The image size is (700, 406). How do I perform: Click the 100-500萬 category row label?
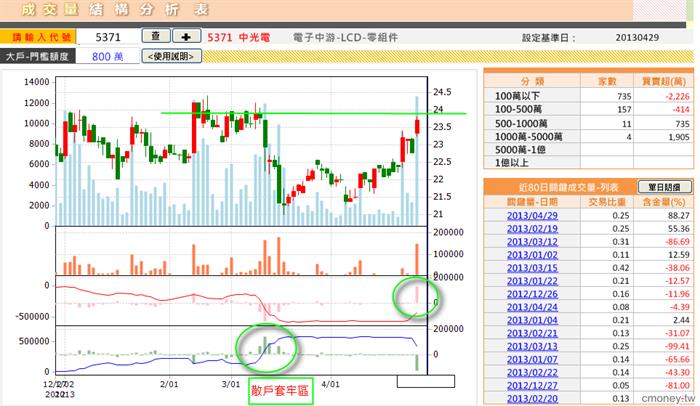[x=518, y=109]
